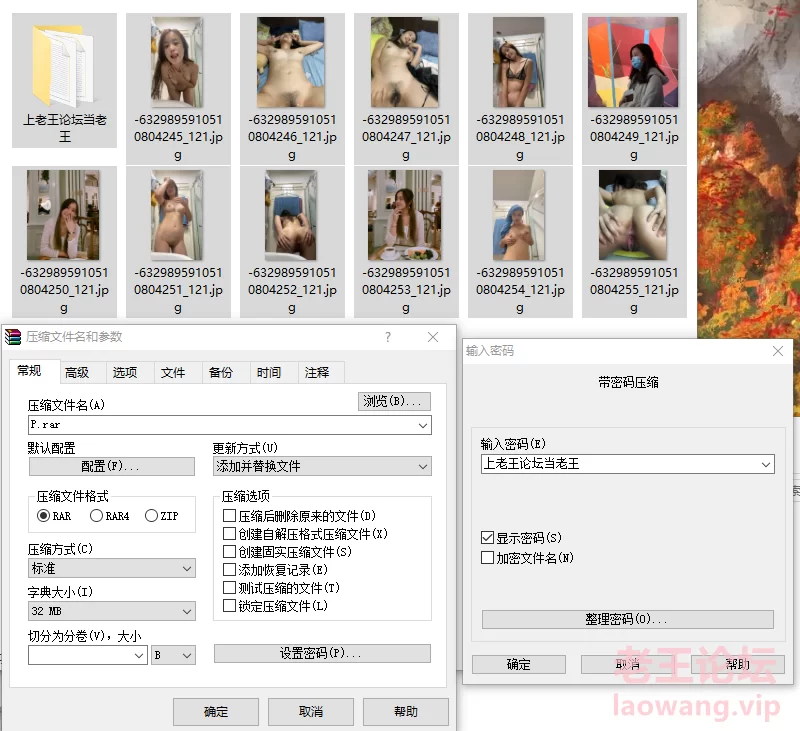800x731 pixels.
Task: Click 整理密码(O)... in the password dialog
Action: pyautogui.click(x=628, y=619)
